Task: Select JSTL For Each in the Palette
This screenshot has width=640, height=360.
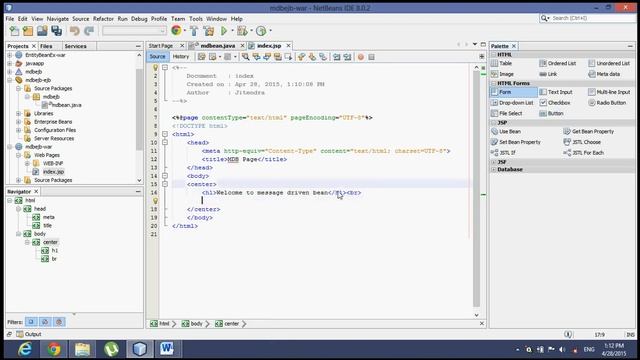Action: [x=584, y=153]
